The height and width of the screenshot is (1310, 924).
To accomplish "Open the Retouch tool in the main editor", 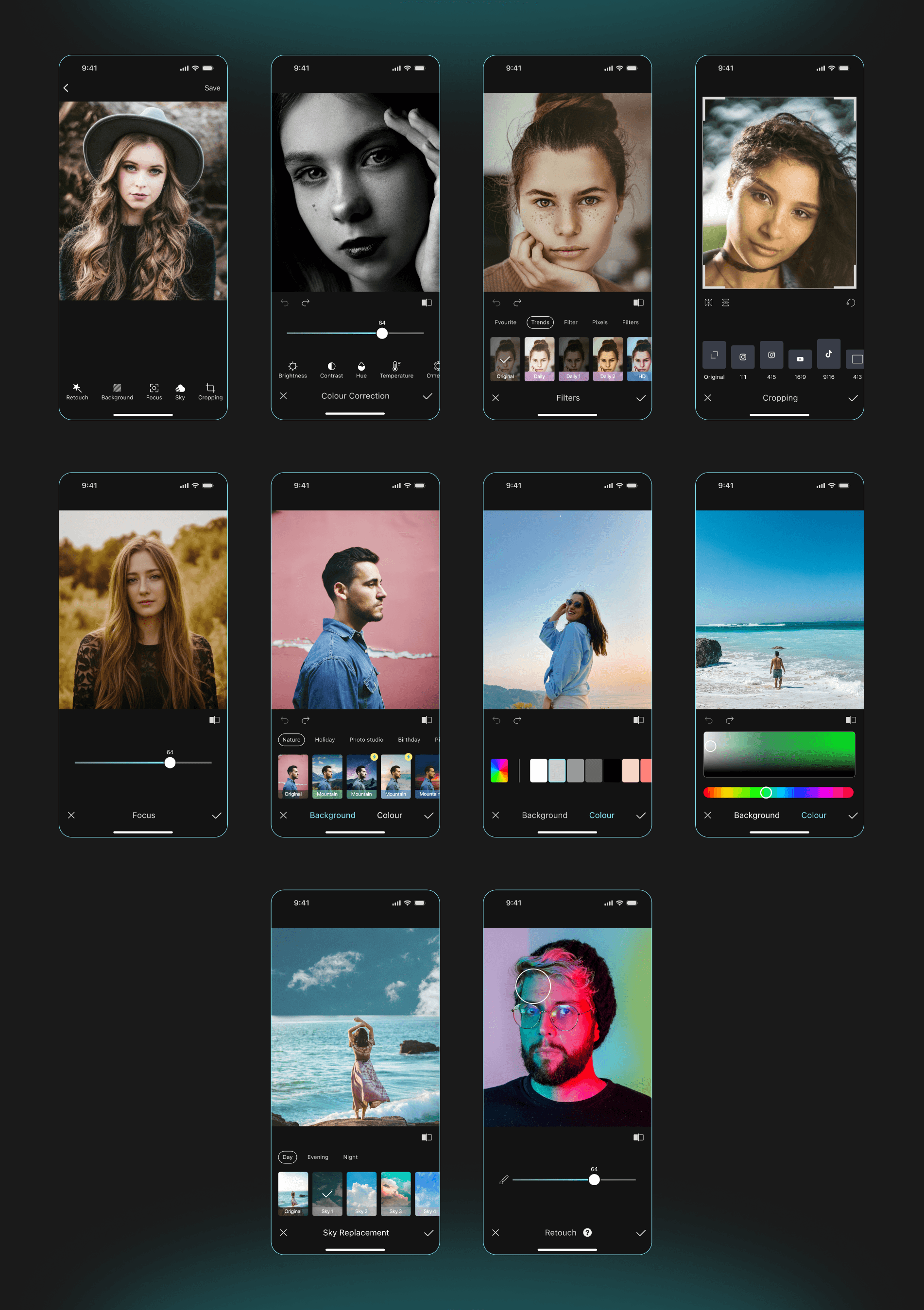I will (77, 391).
